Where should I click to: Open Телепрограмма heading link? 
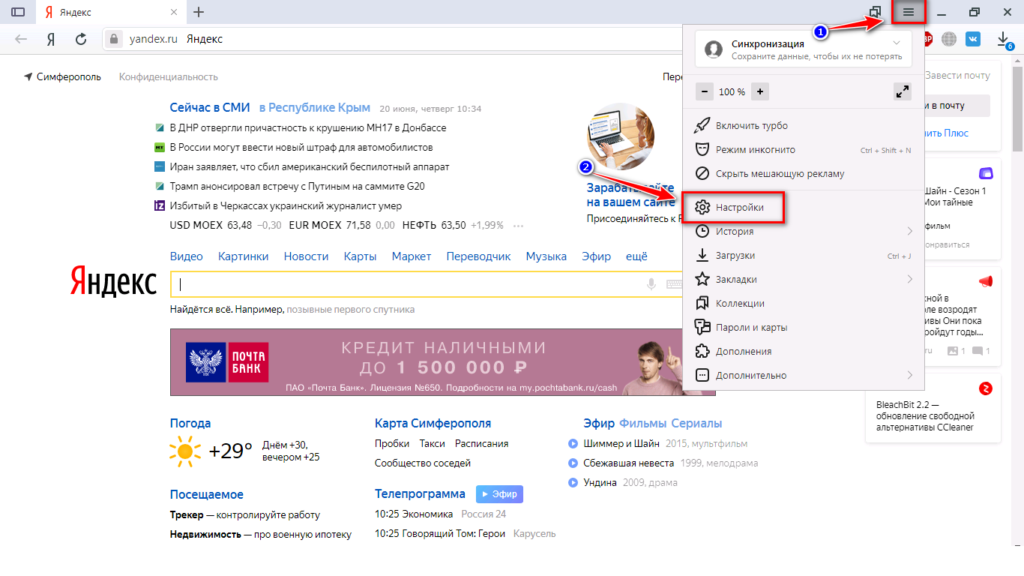[420, 494]
